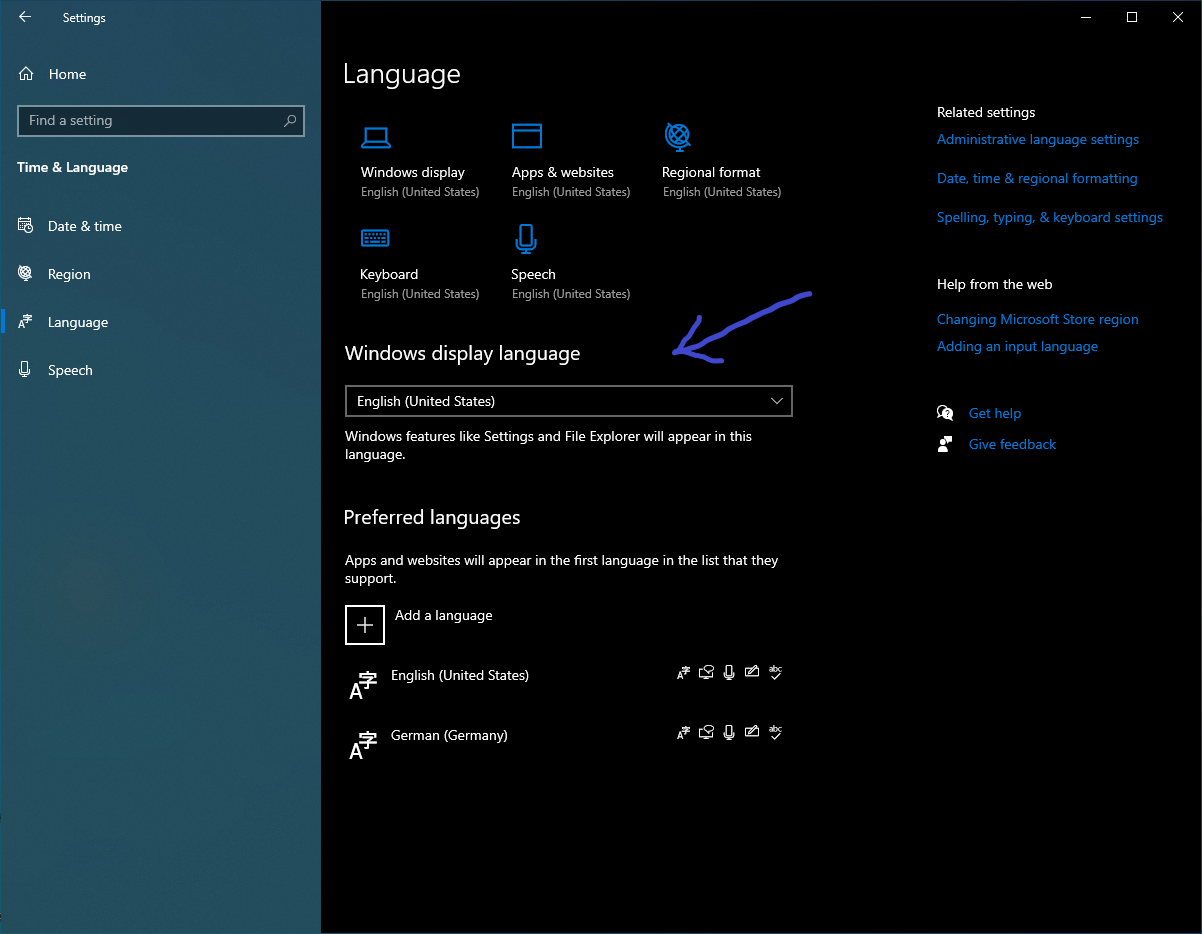Click the Get help chat icon
1202x934 pixels.
pyautogui.click(x=945, y=413)
